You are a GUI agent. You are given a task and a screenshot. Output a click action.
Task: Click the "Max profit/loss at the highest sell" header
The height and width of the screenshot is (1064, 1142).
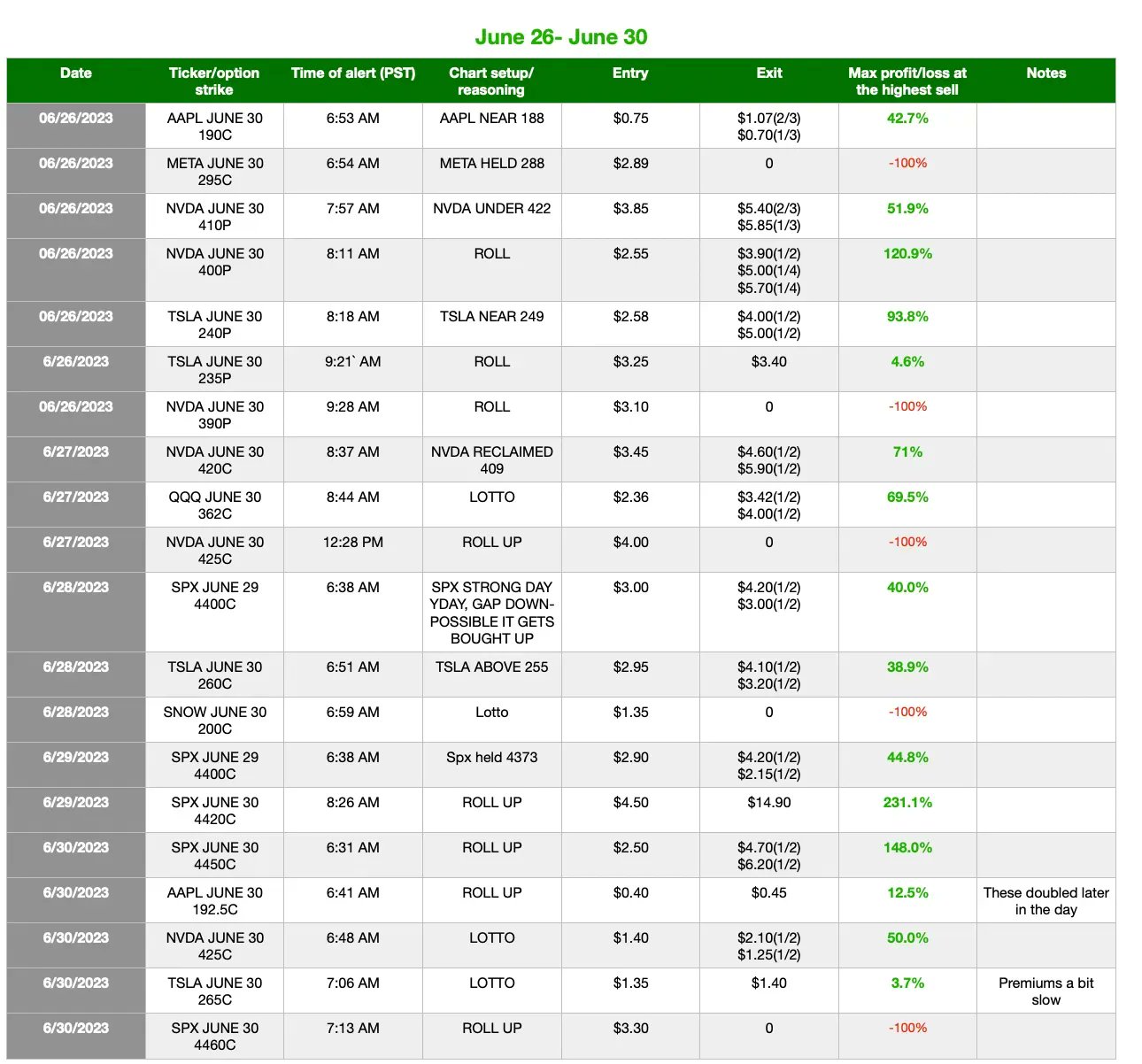[x=907, y=81]
